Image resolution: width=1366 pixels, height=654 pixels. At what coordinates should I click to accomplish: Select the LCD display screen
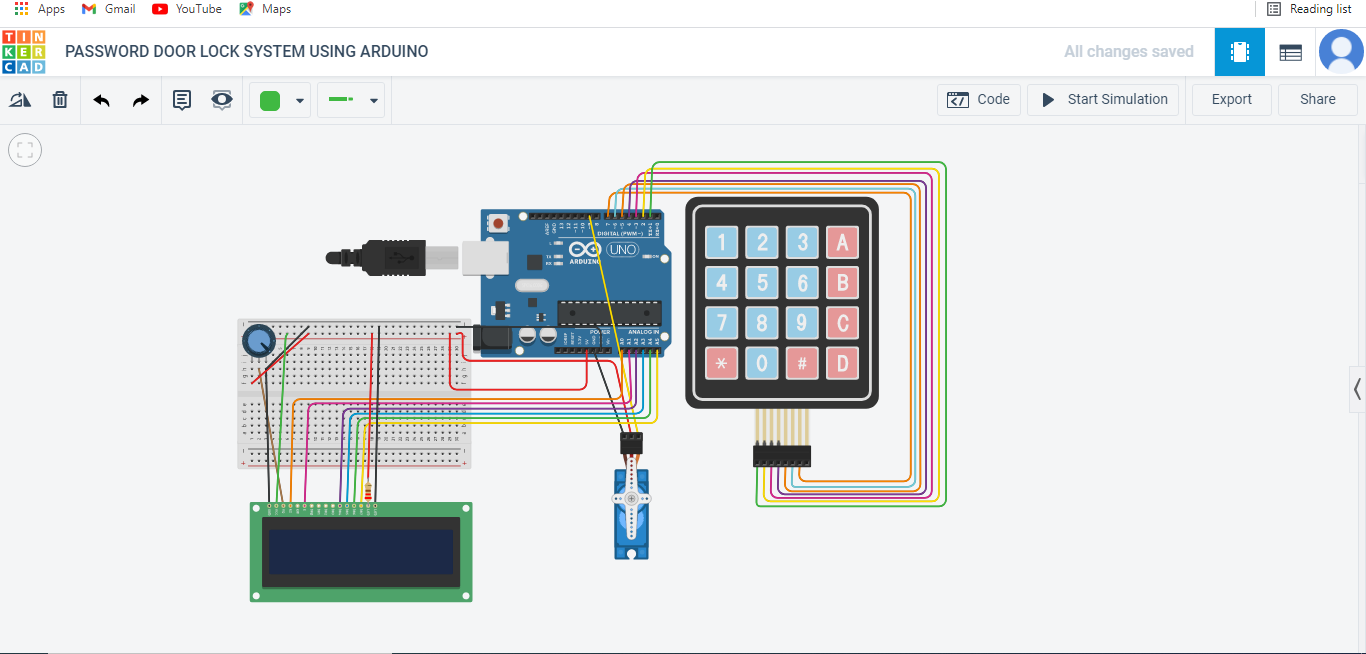(361, 552)
